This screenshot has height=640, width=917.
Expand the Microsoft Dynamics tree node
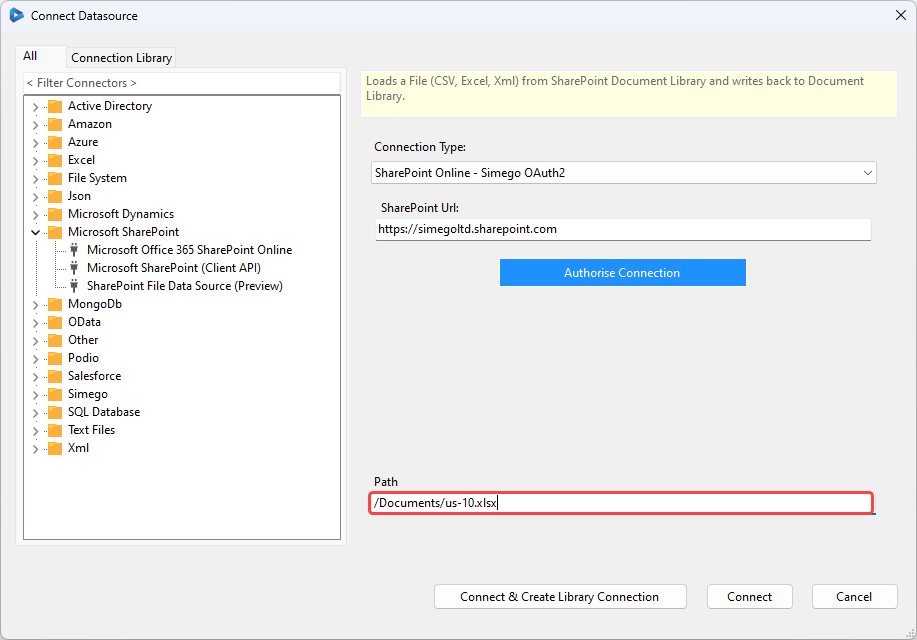(35, 213)
